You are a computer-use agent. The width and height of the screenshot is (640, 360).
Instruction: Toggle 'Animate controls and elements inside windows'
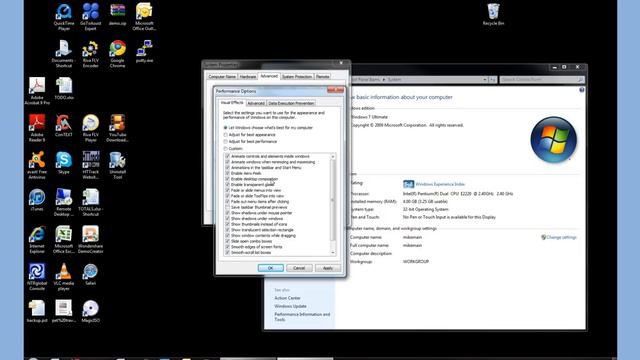point(227,156)
